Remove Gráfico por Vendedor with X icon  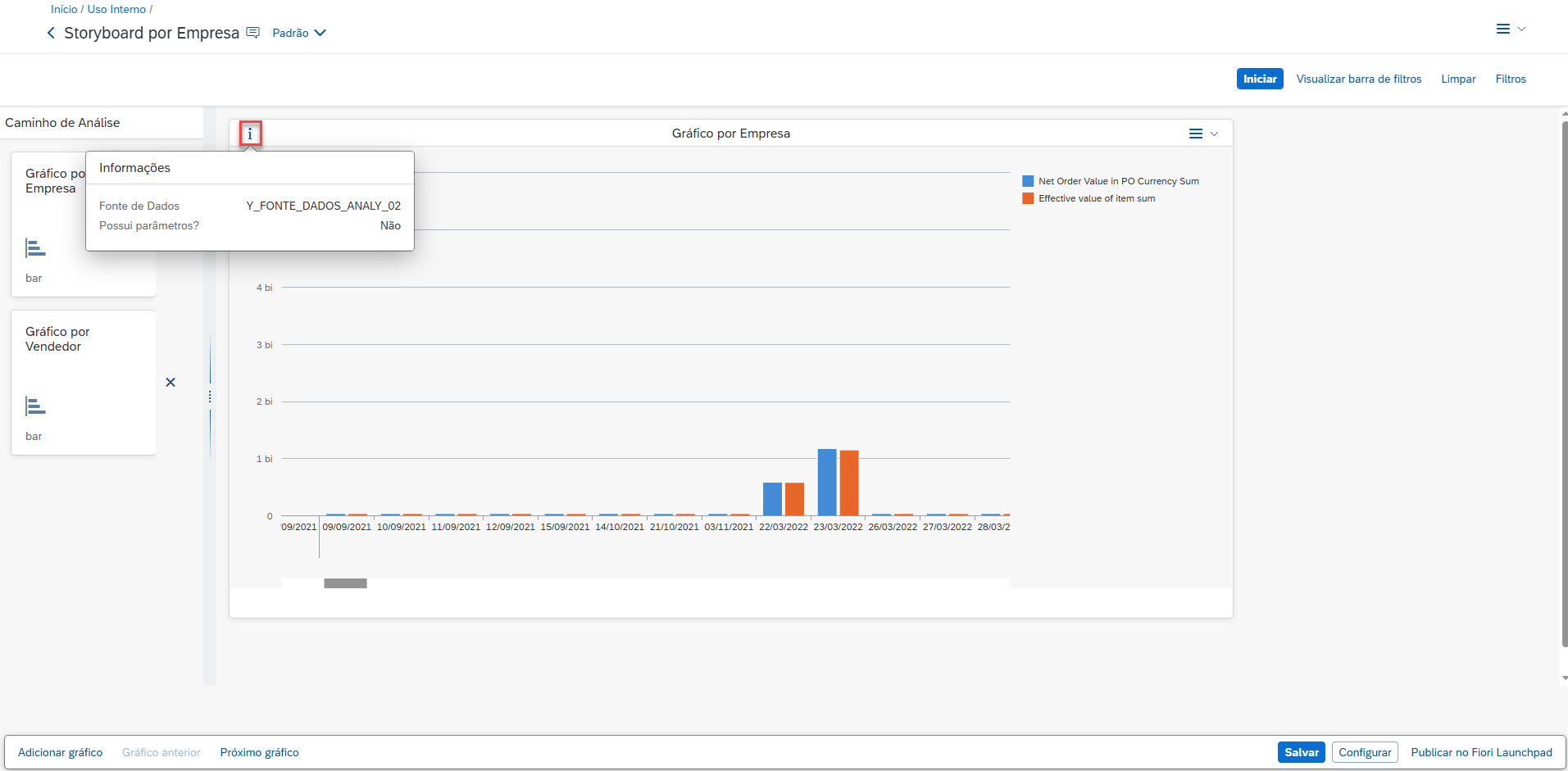(170, 383)
